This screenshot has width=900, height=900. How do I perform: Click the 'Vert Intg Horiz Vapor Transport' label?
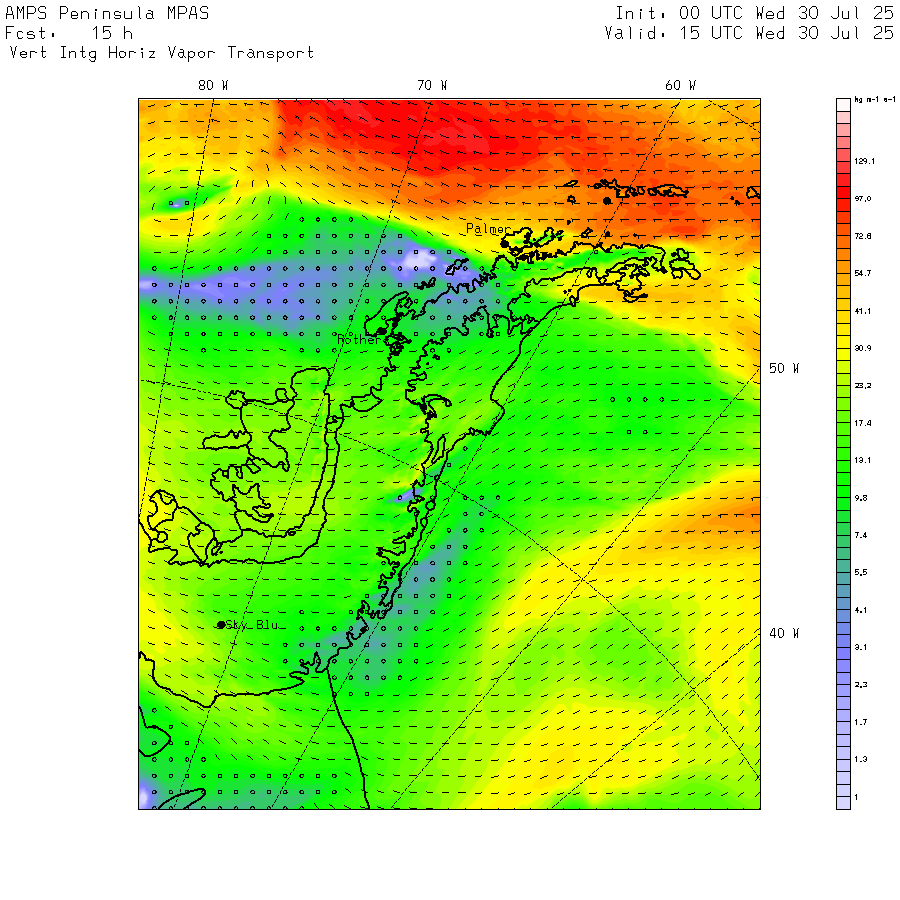point(162,53)
